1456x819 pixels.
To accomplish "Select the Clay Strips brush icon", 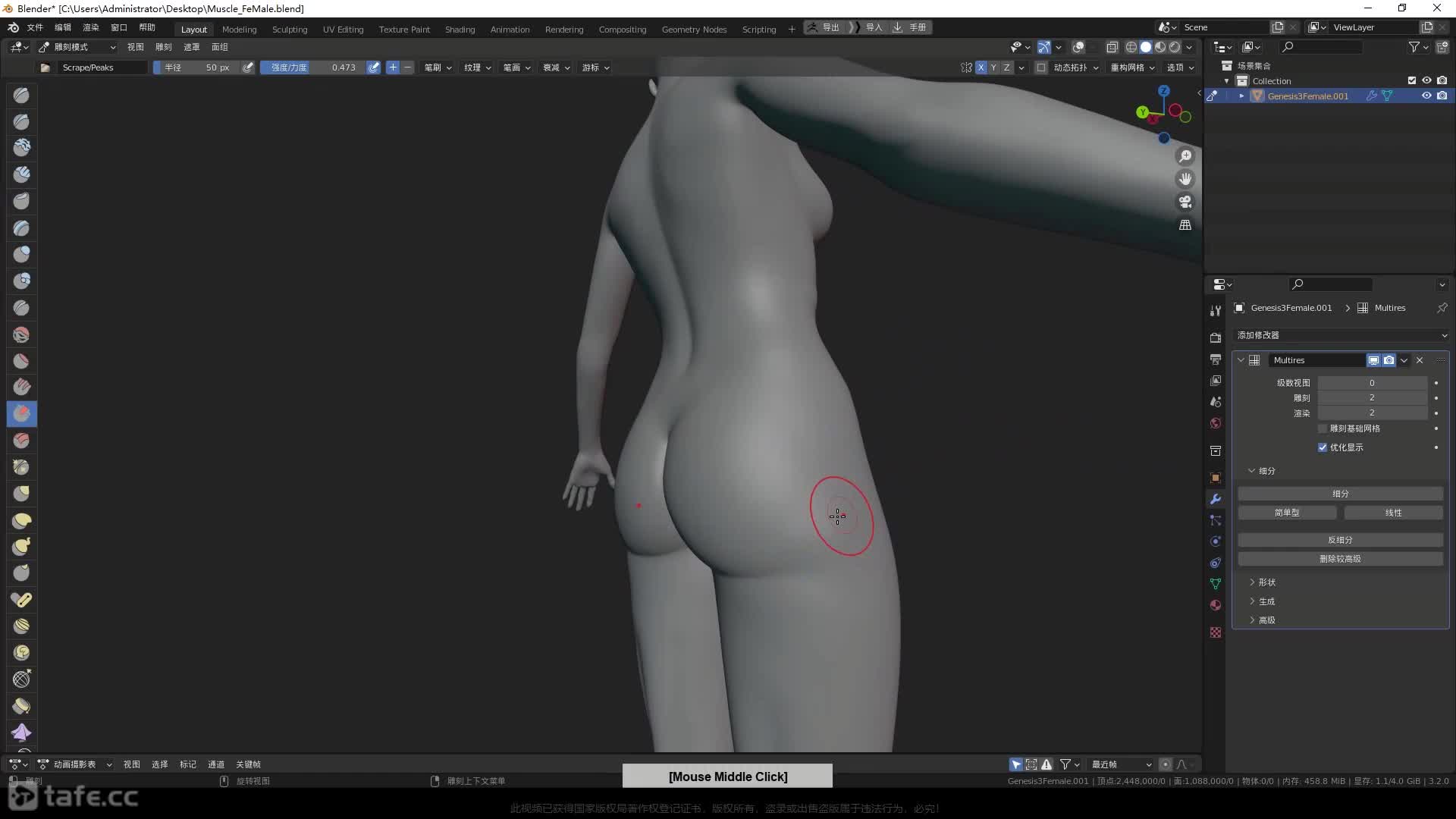I will coord(21,174).
